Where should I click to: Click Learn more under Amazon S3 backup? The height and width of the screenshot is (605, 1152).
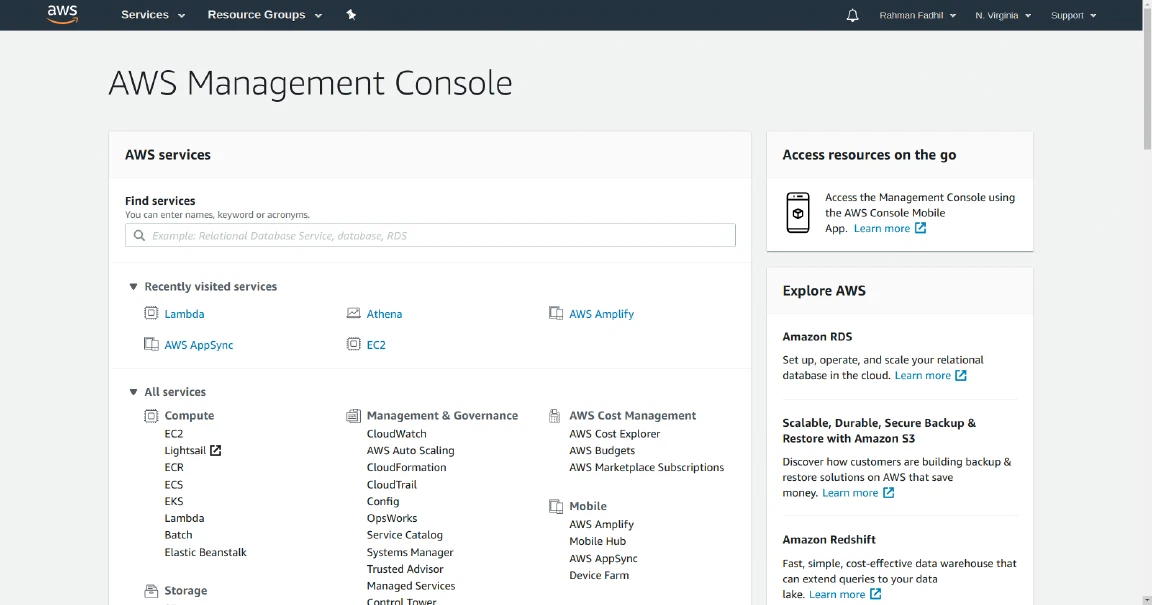coord(850,493)
